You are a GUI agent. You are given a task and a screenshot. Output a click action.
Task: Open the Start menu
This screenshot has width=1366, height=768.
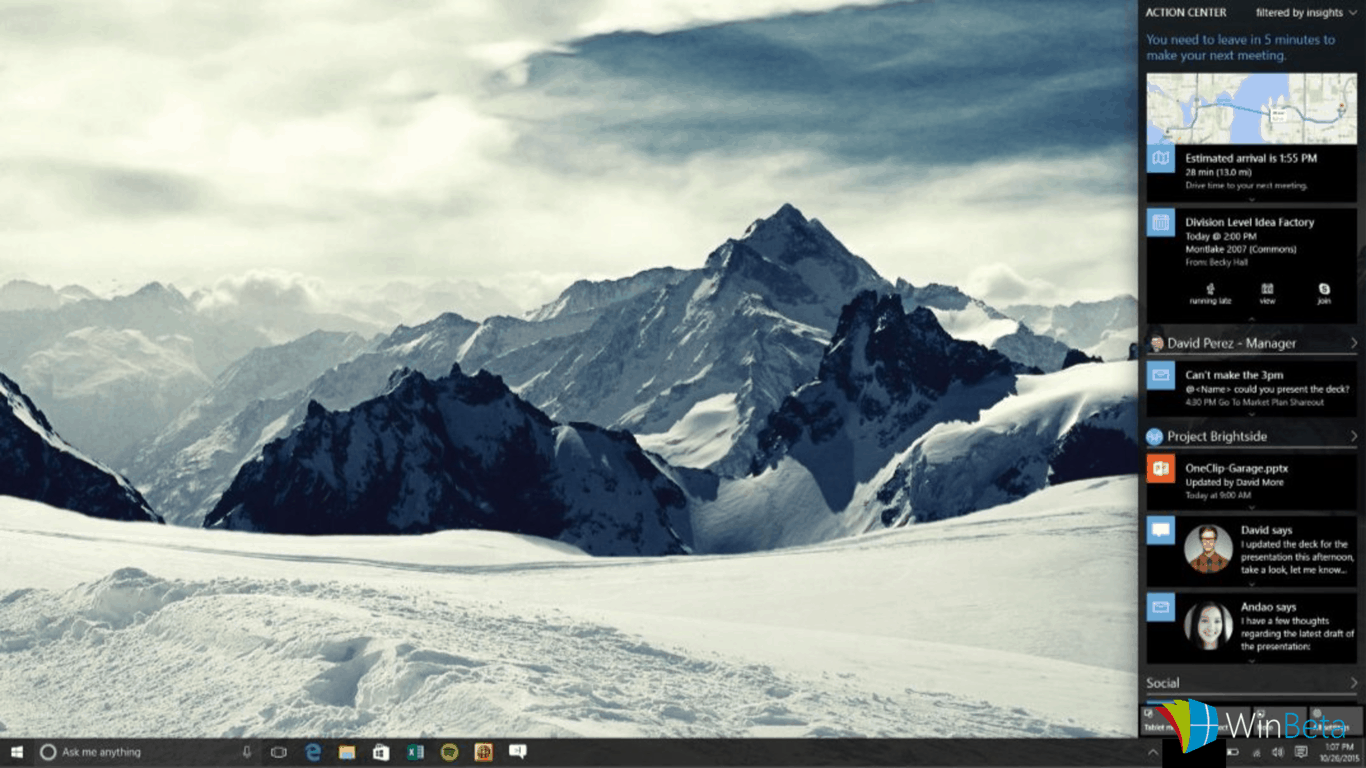(17, 752)
